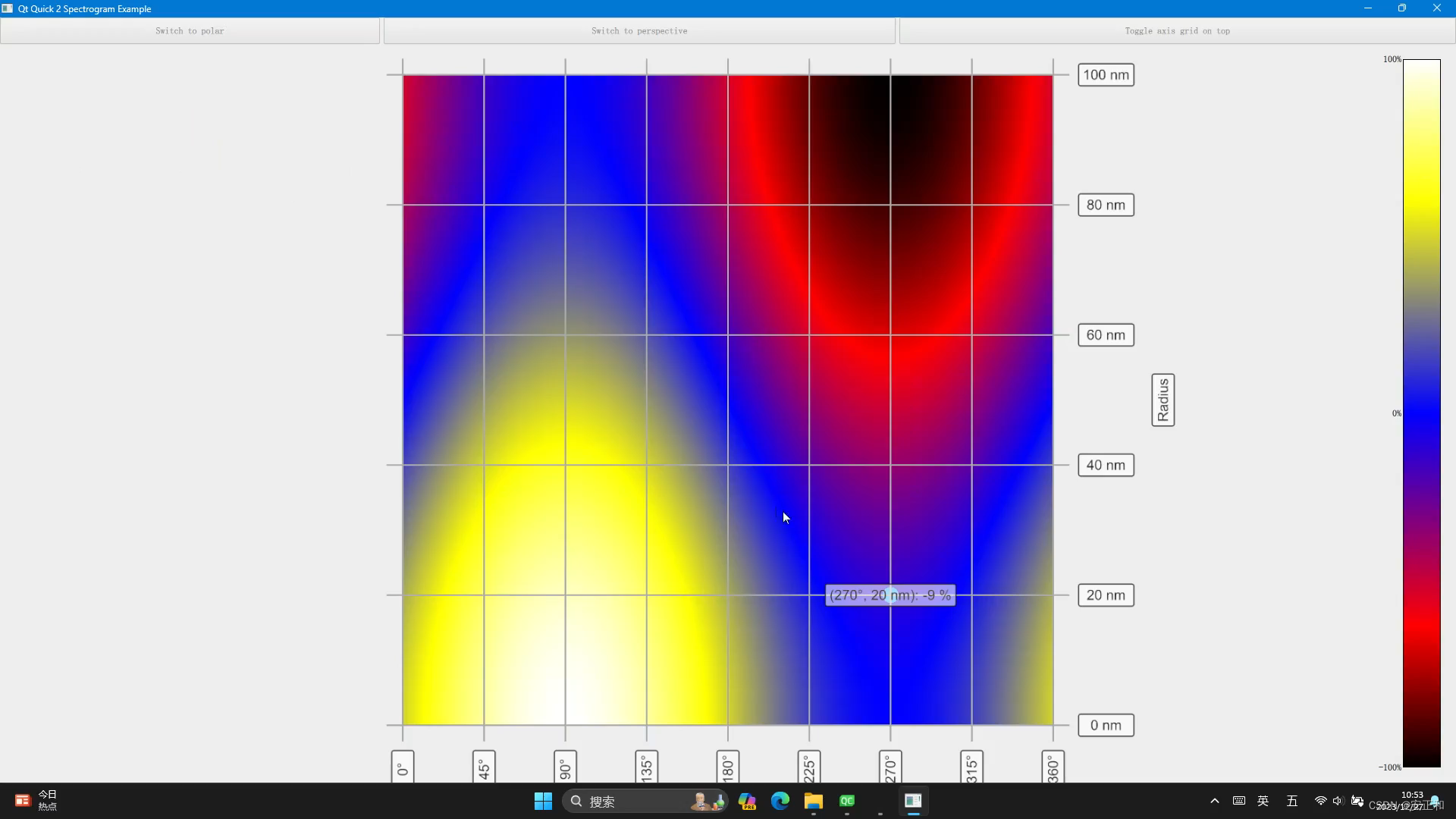Click the Switch to polar button
Screen dimensions: 1456x819
[190, 31]
